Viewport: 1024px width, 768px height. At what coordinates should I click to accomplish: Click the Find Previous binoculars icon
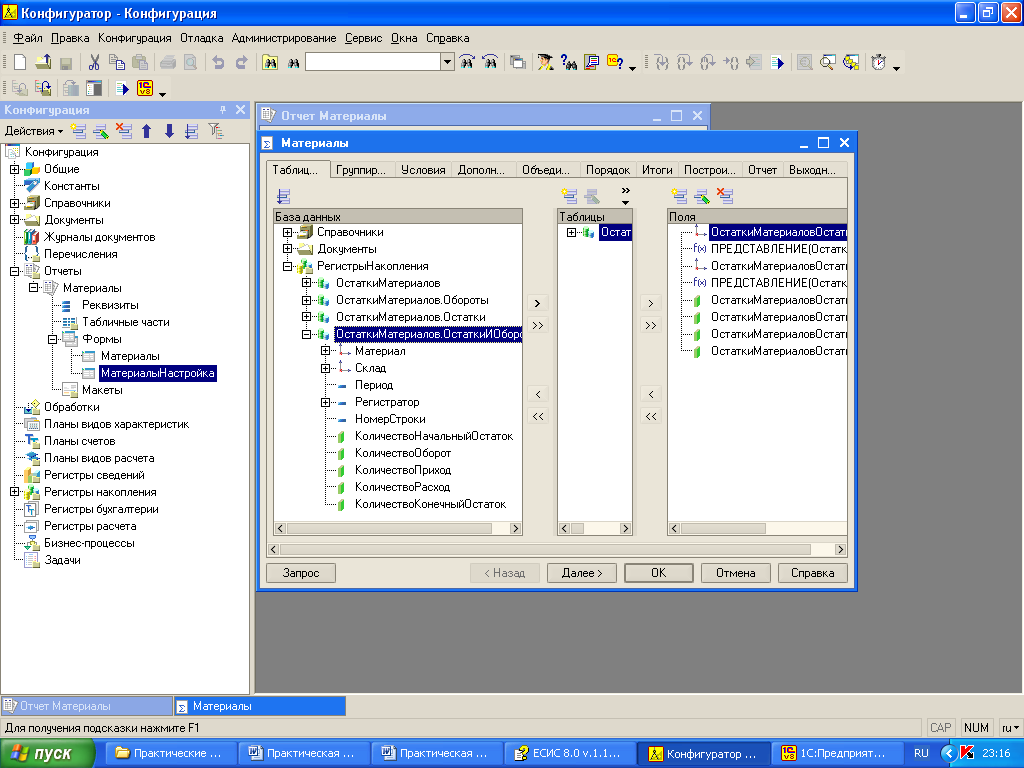490,62
